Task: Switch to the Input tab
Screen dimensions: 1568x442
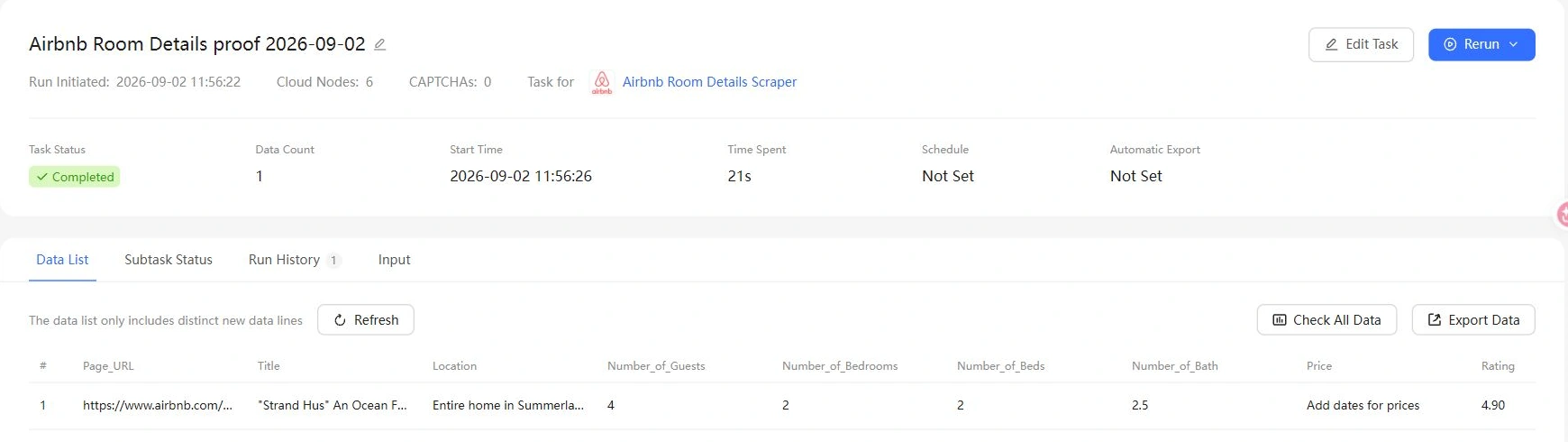Action: (x=394, y=260)
